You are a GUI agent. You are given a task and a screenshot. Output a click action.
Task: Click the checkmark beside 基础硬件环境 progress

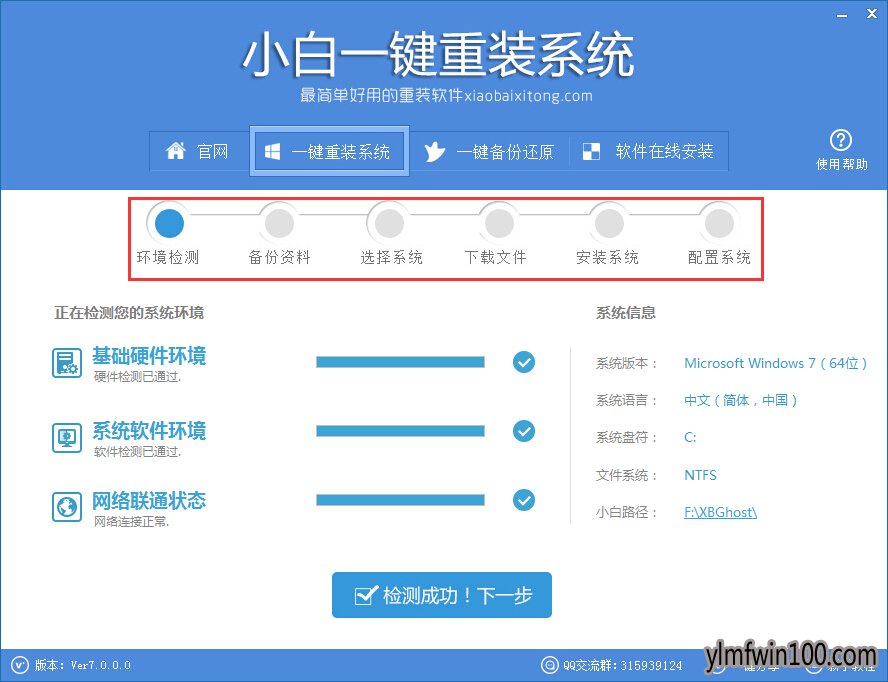[x=524, y=362]
